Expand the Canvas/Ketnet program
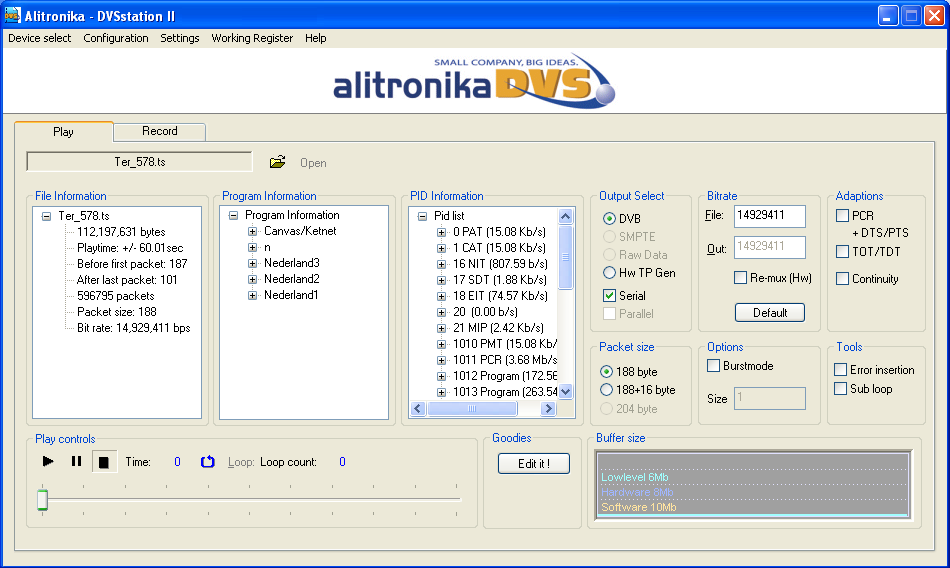 (x=253, y=231)
